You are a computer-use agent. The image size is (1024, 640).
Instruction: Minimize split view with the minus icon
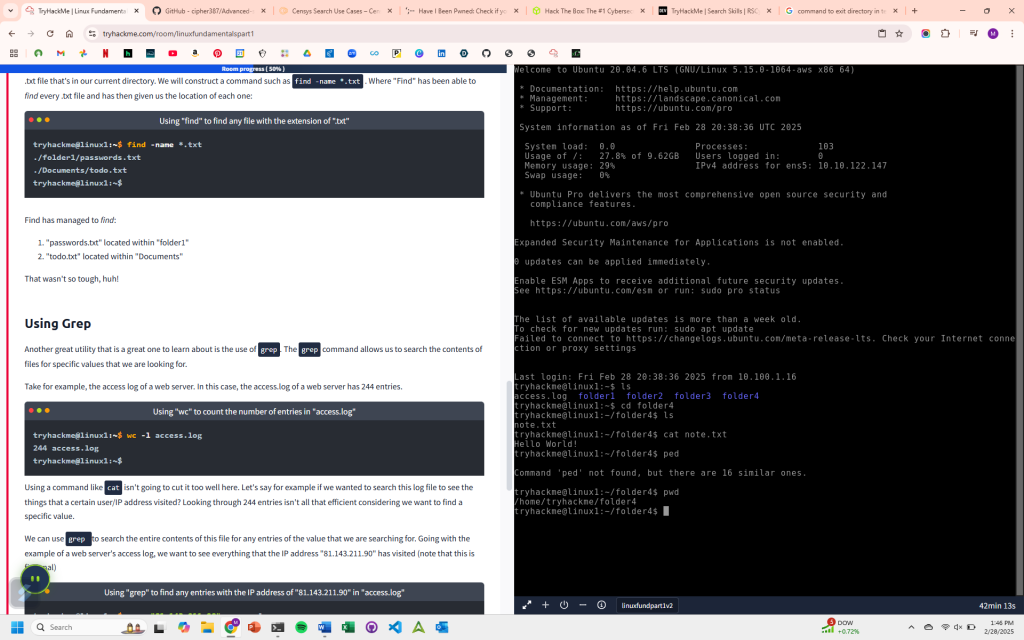coord(582,605)
